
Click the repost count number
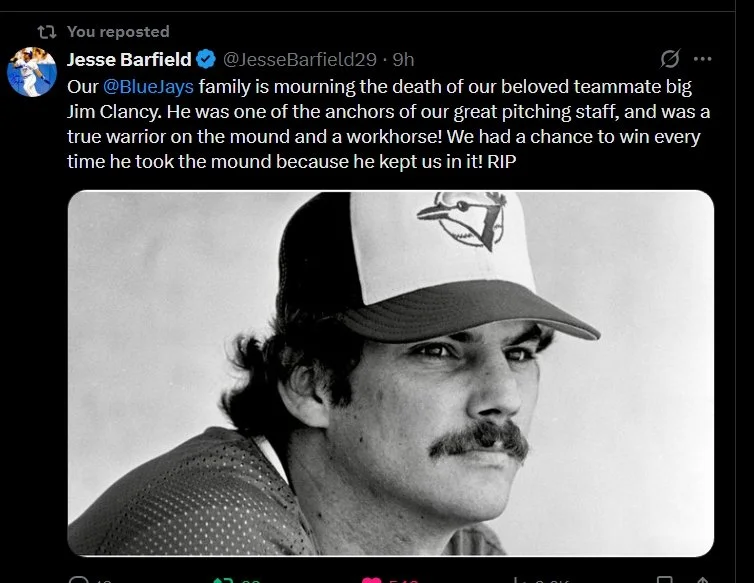point(248,579)
